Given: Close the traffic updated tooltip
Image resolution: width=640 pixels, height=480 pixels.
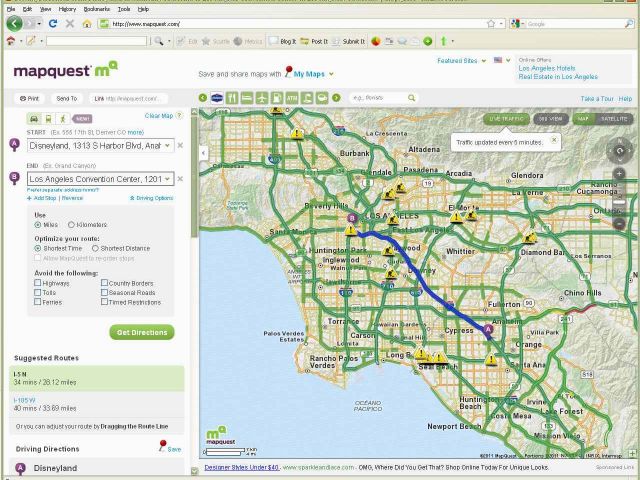Looking at the screenshot, I should coord(554,140).
